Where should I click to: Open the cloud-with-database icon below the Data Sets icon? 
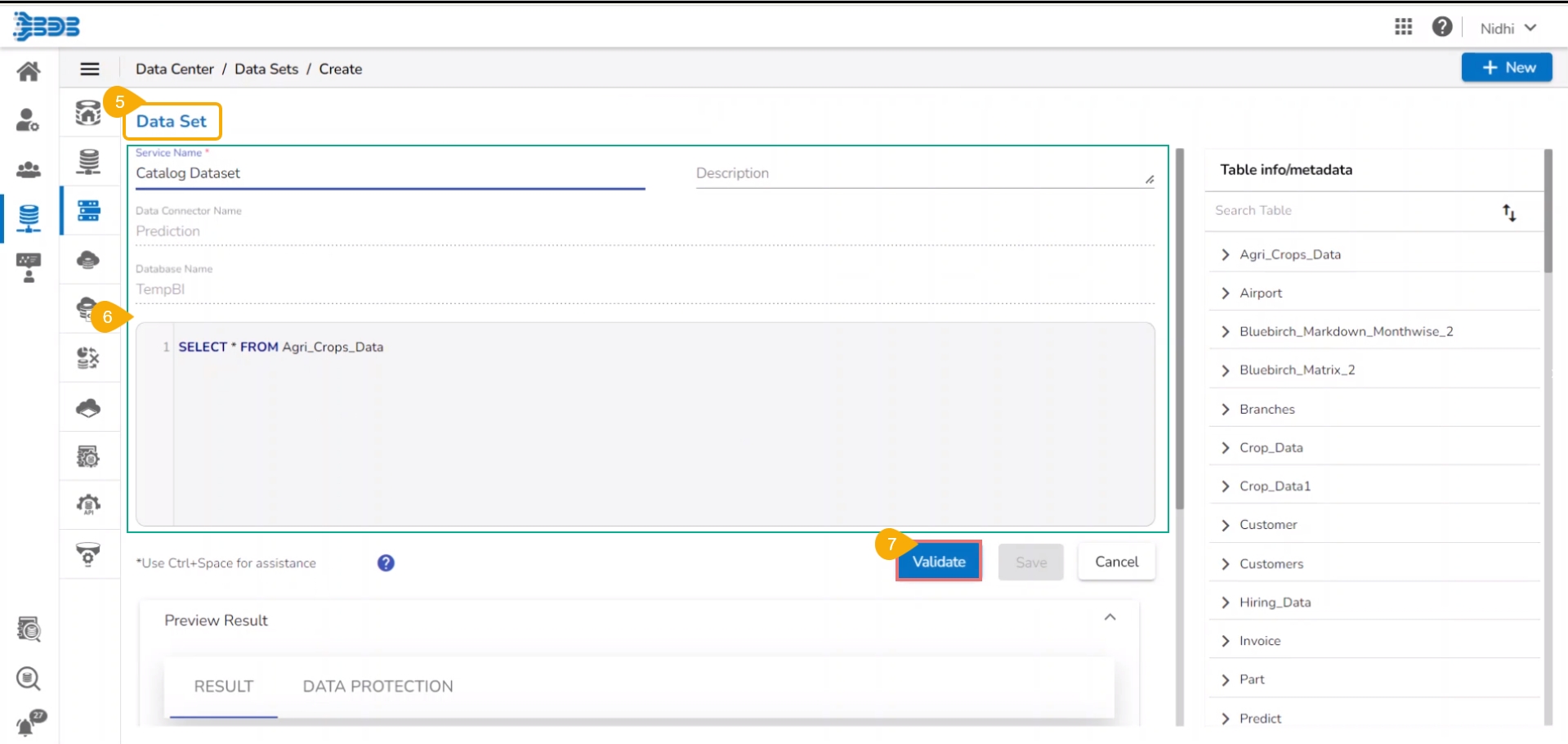click(88, 260)
